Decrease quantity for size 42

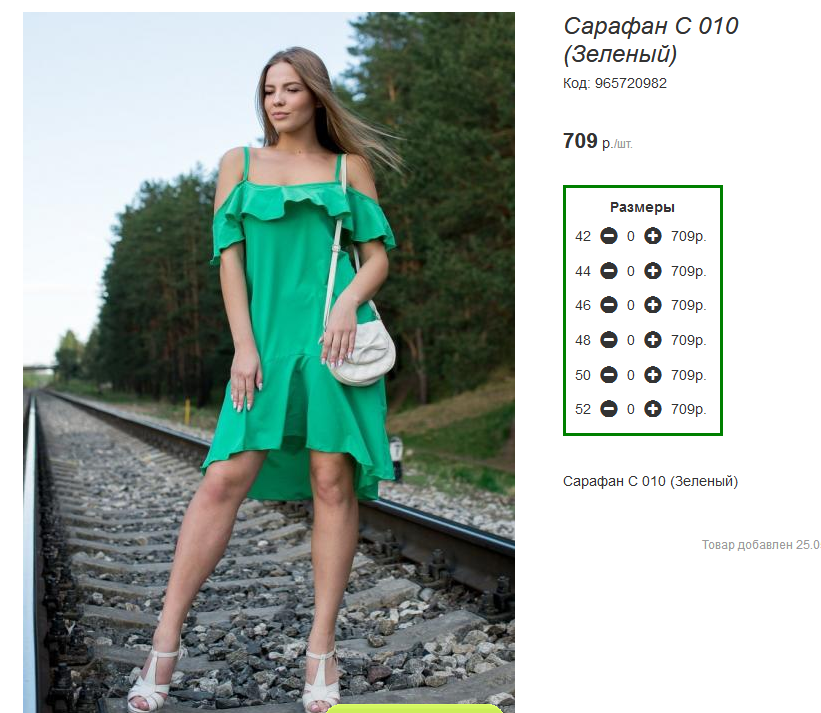(608, 236)
